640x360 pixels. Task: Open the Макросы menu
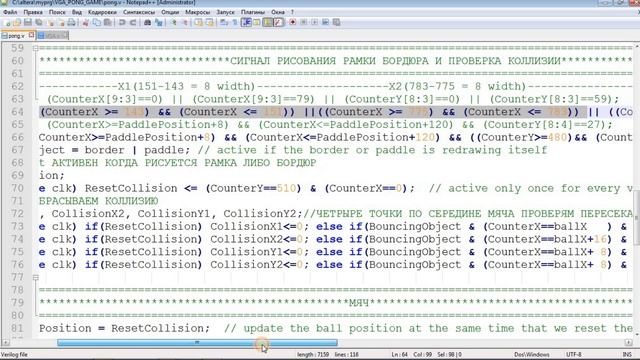198,12
